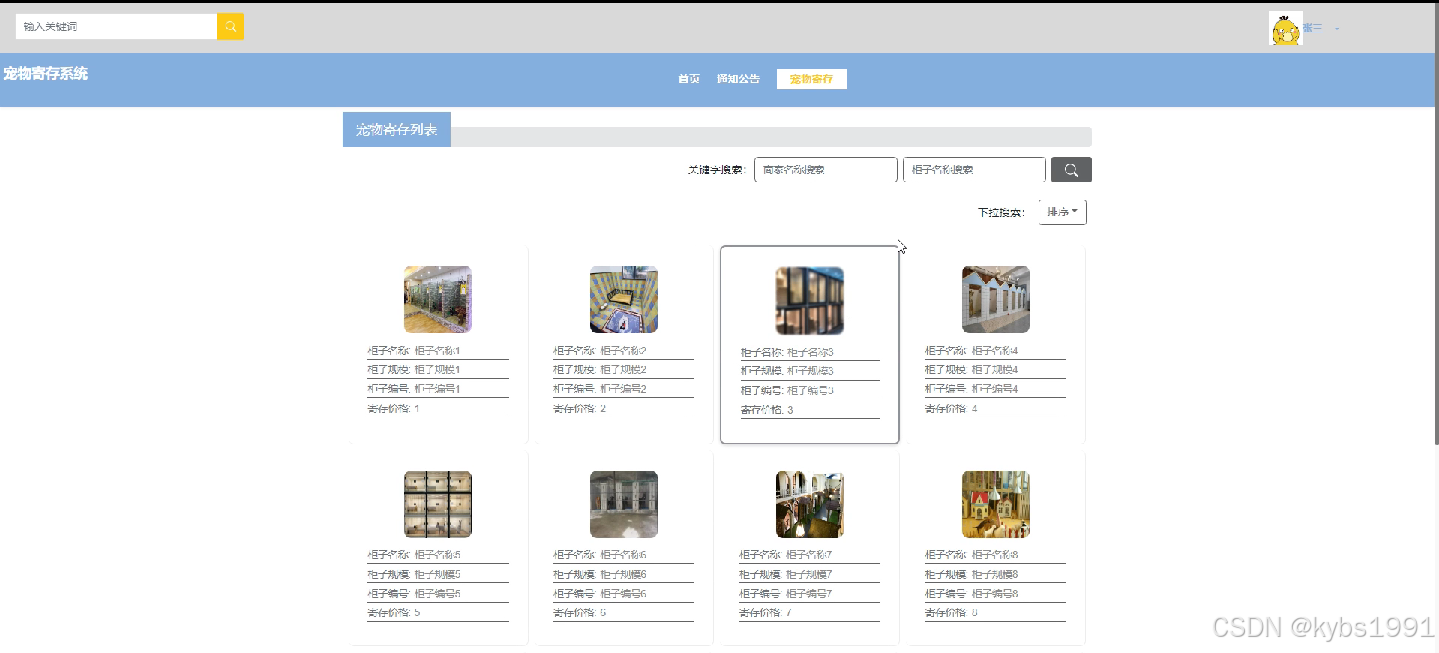This screenshot has width=1439, height=653.
Task: Click the text 柜子编号: 柜子编号1
Action: (x=414, y=389)
